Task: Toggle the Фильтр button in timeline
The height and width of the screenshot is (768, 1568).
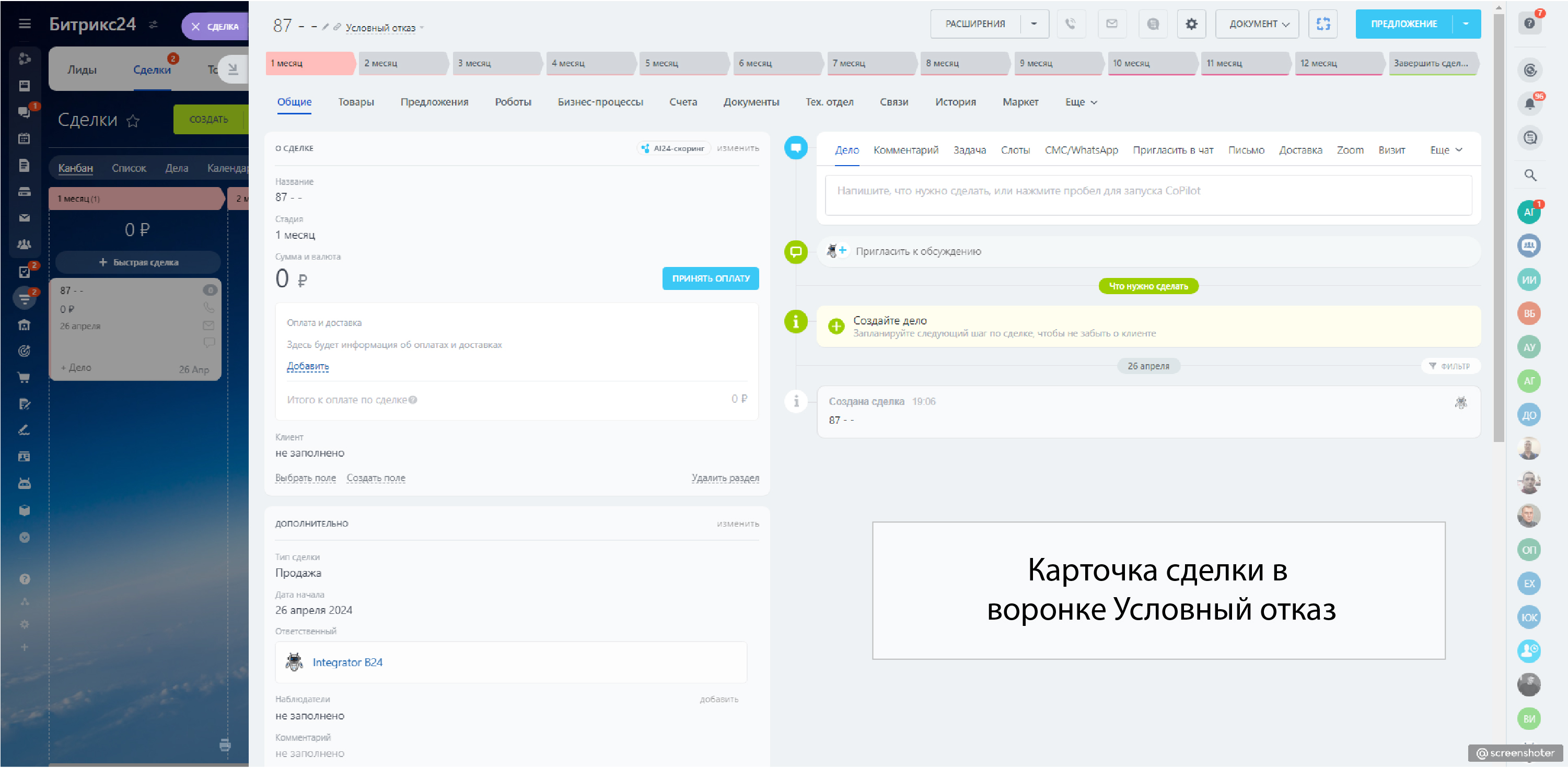Action: tap(1449, 366)
